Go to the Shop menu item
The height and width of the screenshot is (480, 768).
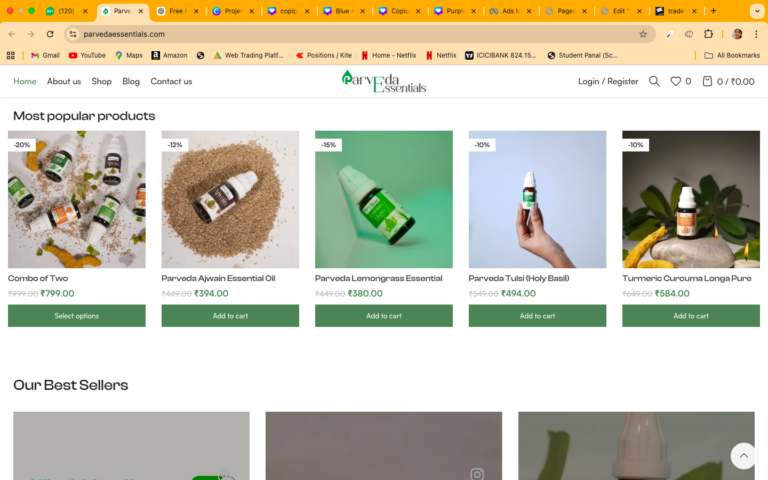[x=101, y=81]
